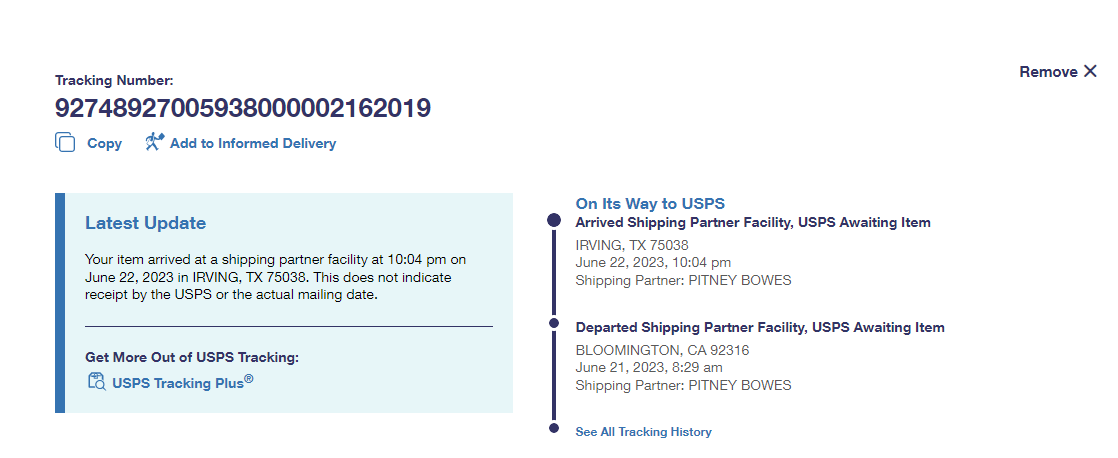Click the X icon beside Remove
The width and height of the screenshot is (1118, 458).
1090,71
